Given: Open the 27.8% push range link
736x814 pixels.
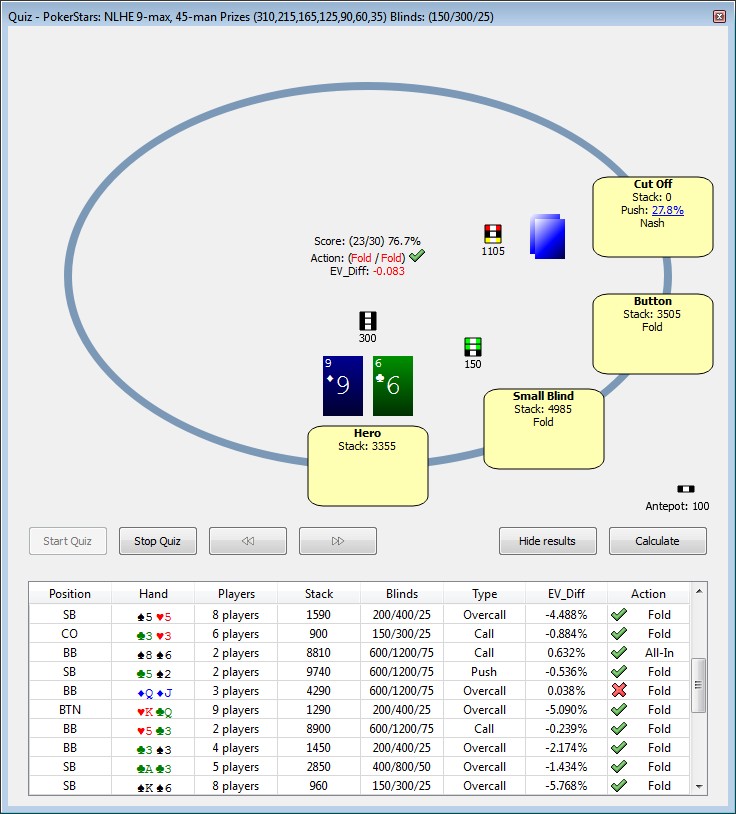Looking at the screenshot, I should pos(667,210).
